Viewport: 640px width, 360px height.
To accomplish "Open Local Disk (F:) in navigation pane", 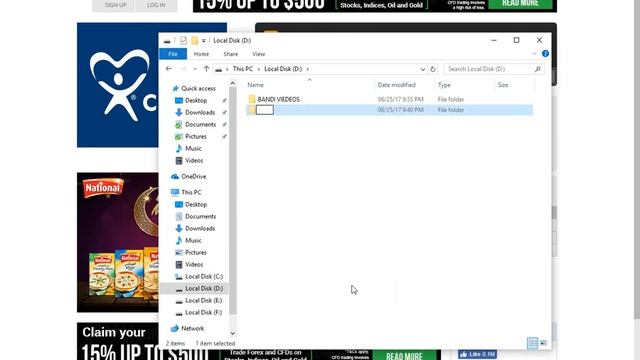I will click(x=203, y=313).
